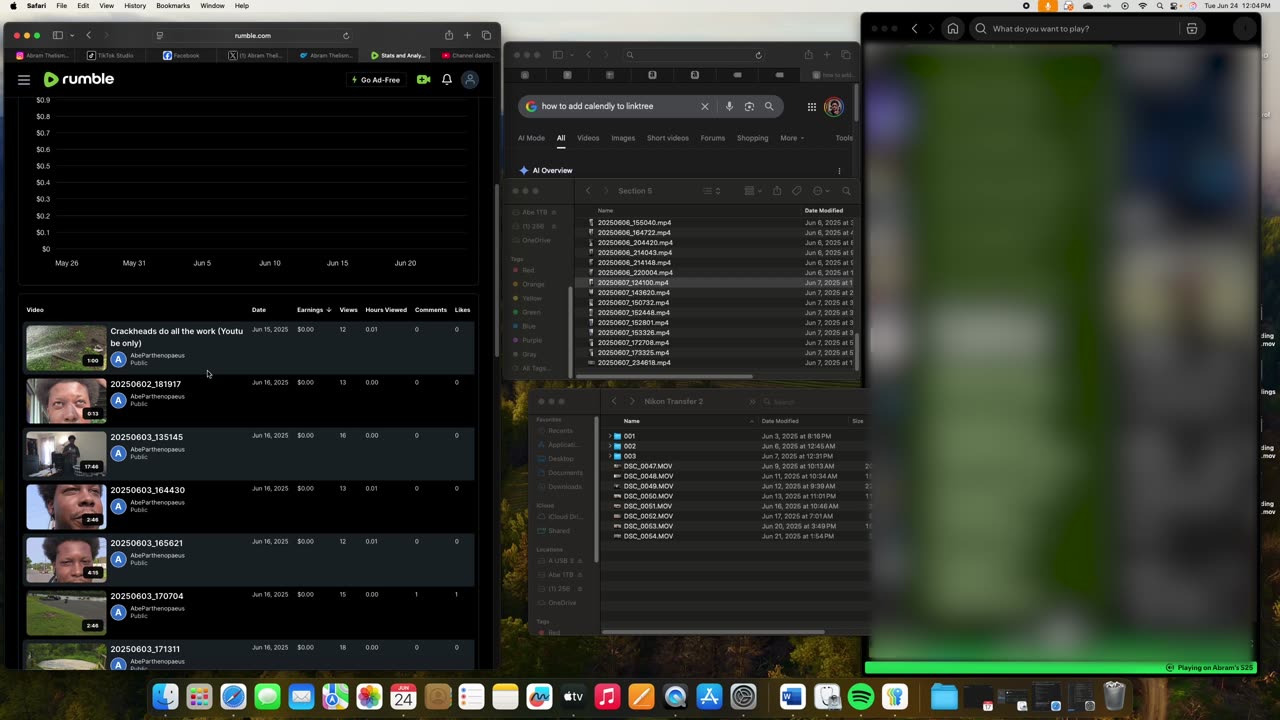Open Finder from the Dock
The image size is (1280, 720).
[x=165, y=696]
